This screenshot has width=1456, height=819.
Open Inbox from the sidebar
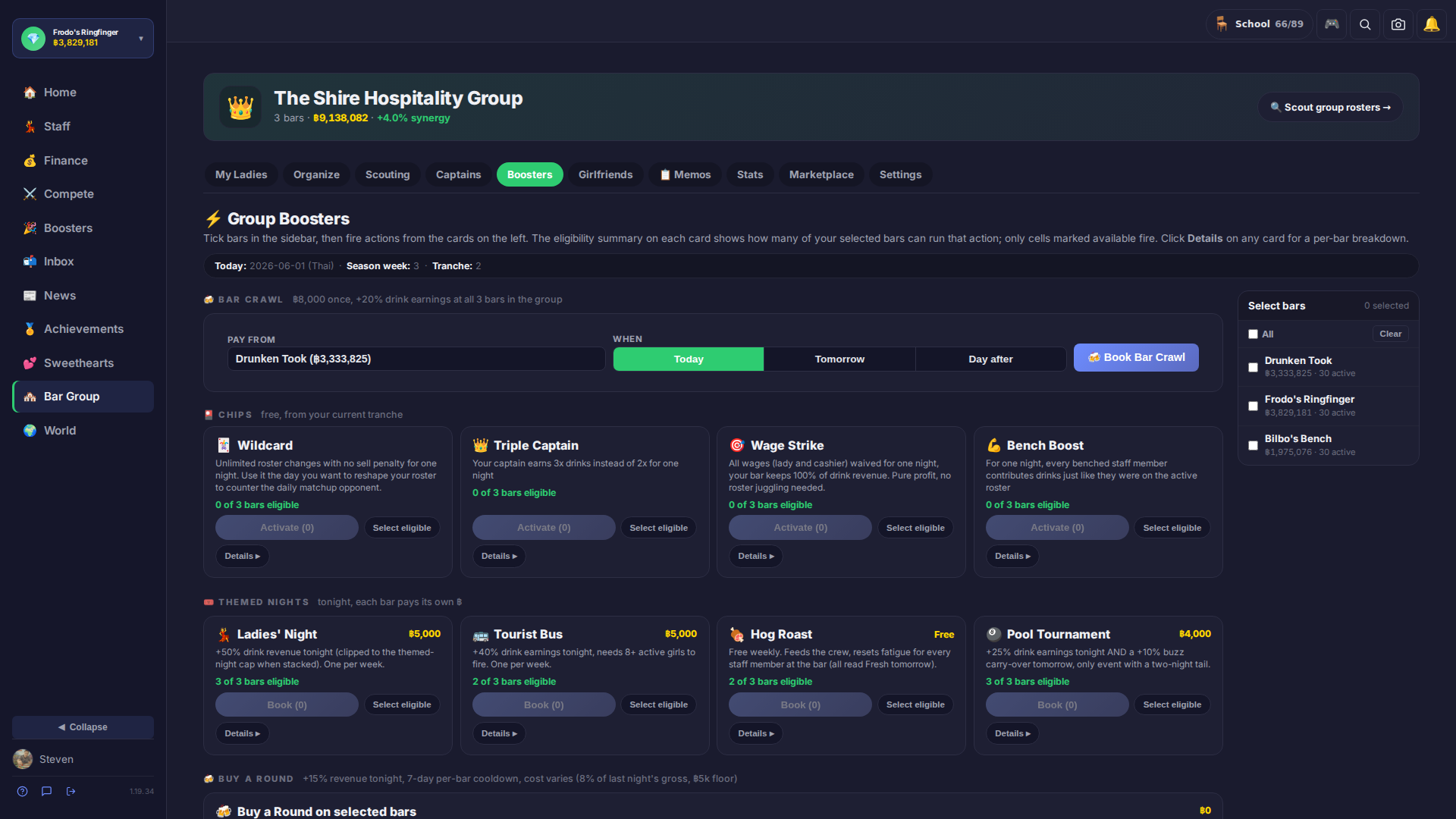click(83, 262)
